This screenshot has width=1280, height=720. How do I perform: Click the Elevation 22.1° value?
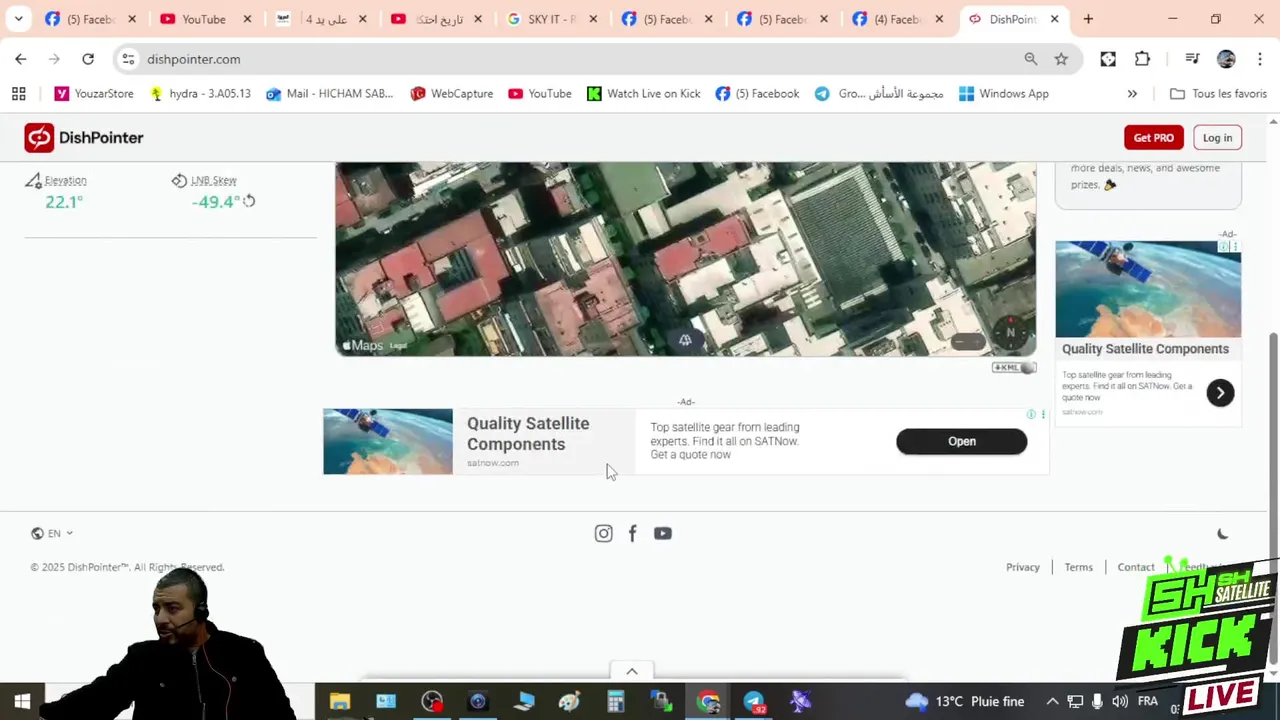click(64, 202)
